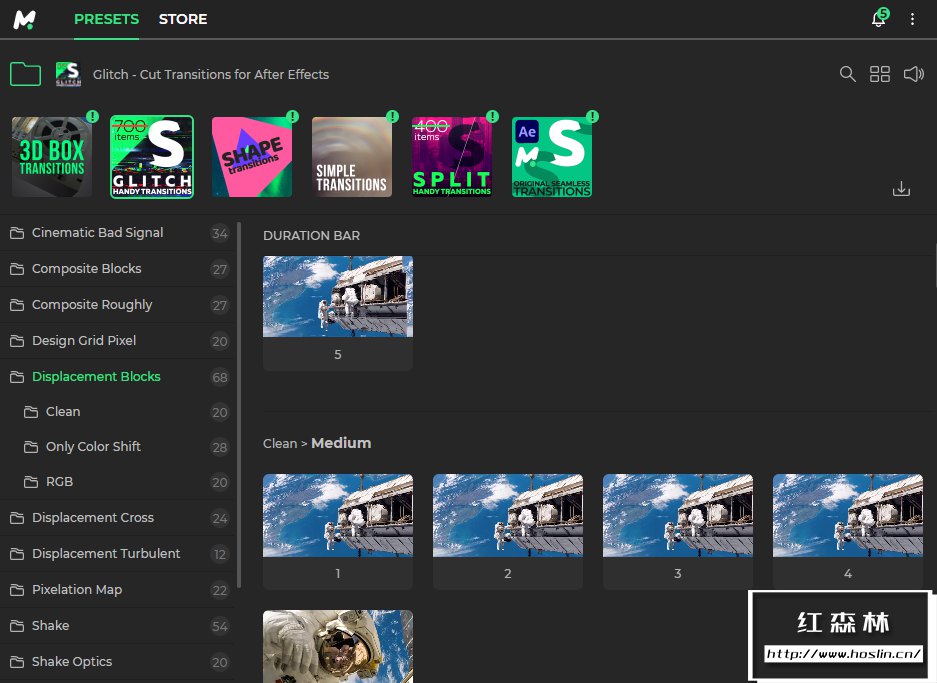
Task: Open the Cinematic Bad Signal category
Action: (117, 233)
